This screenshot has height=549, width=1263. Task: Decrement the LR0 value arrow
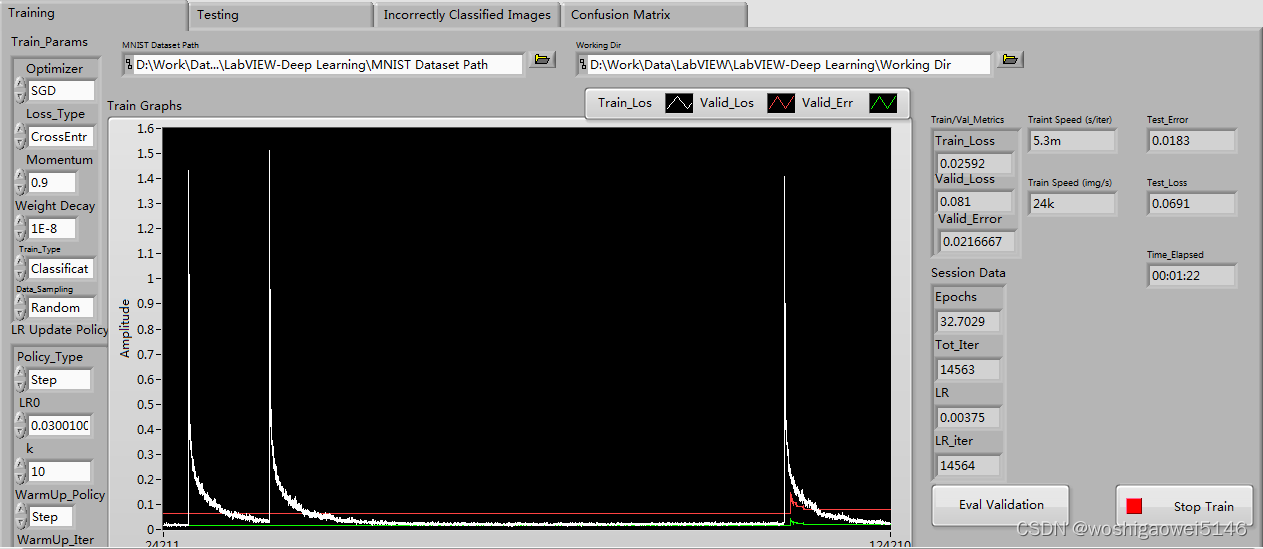pos(20,431)
